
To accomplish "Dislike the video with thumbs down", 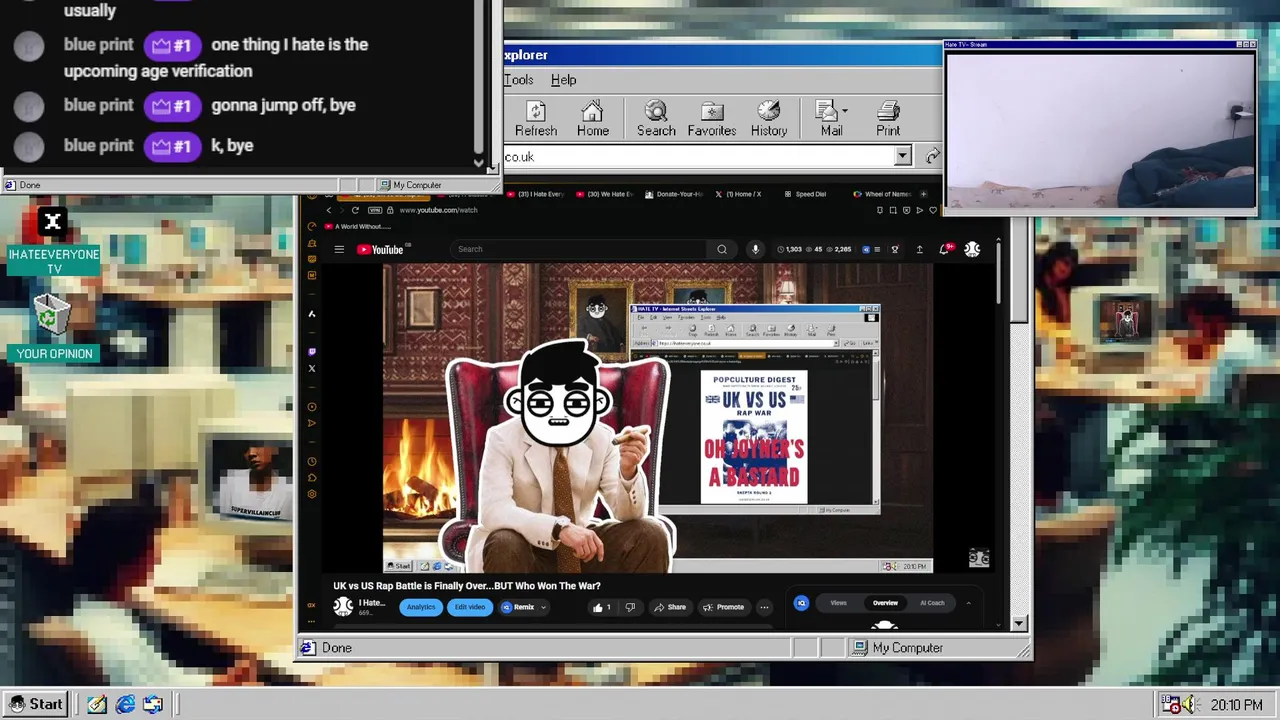I will (x=630, y=607).
